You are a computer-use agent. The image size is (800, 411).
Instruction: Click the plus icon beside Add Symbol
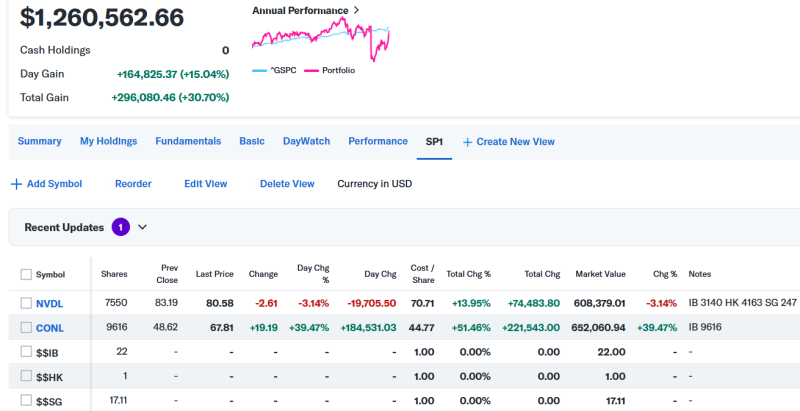point(16,184)
